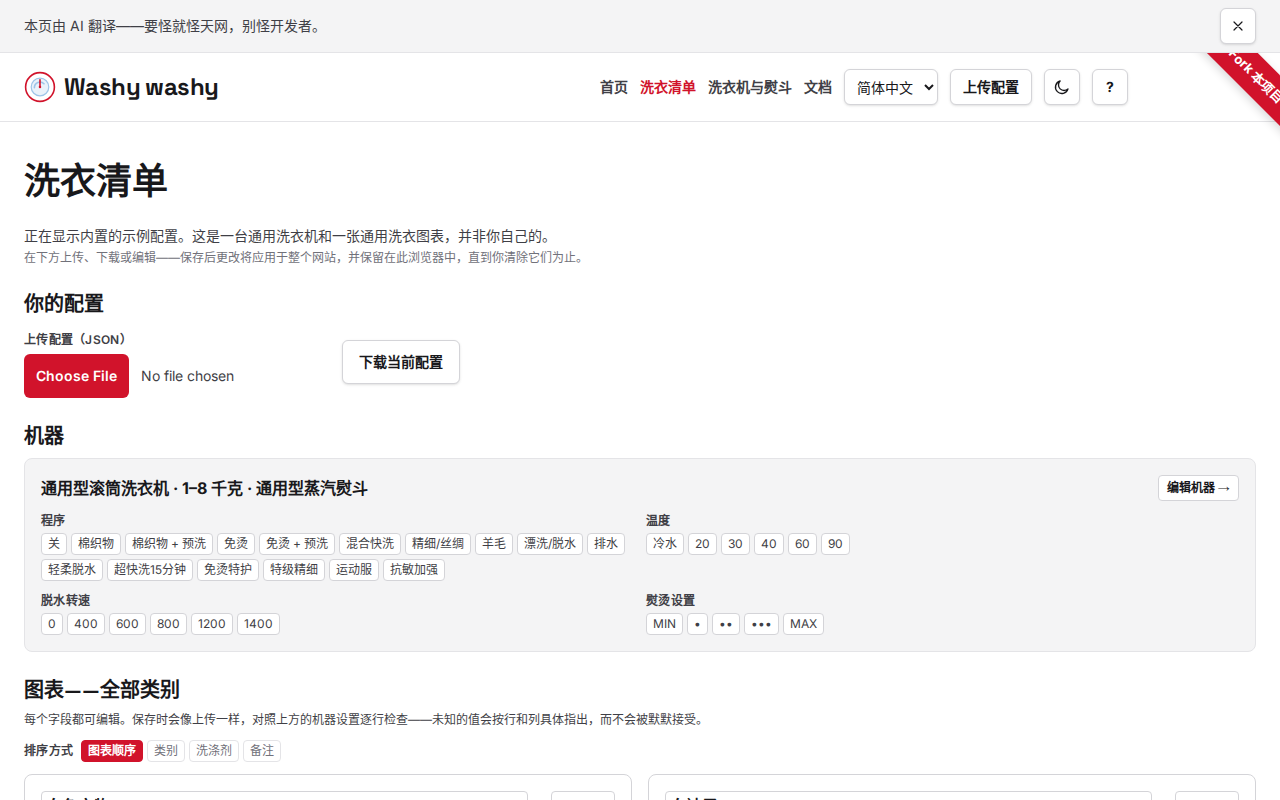Sort by 洗涤剂

214,750
